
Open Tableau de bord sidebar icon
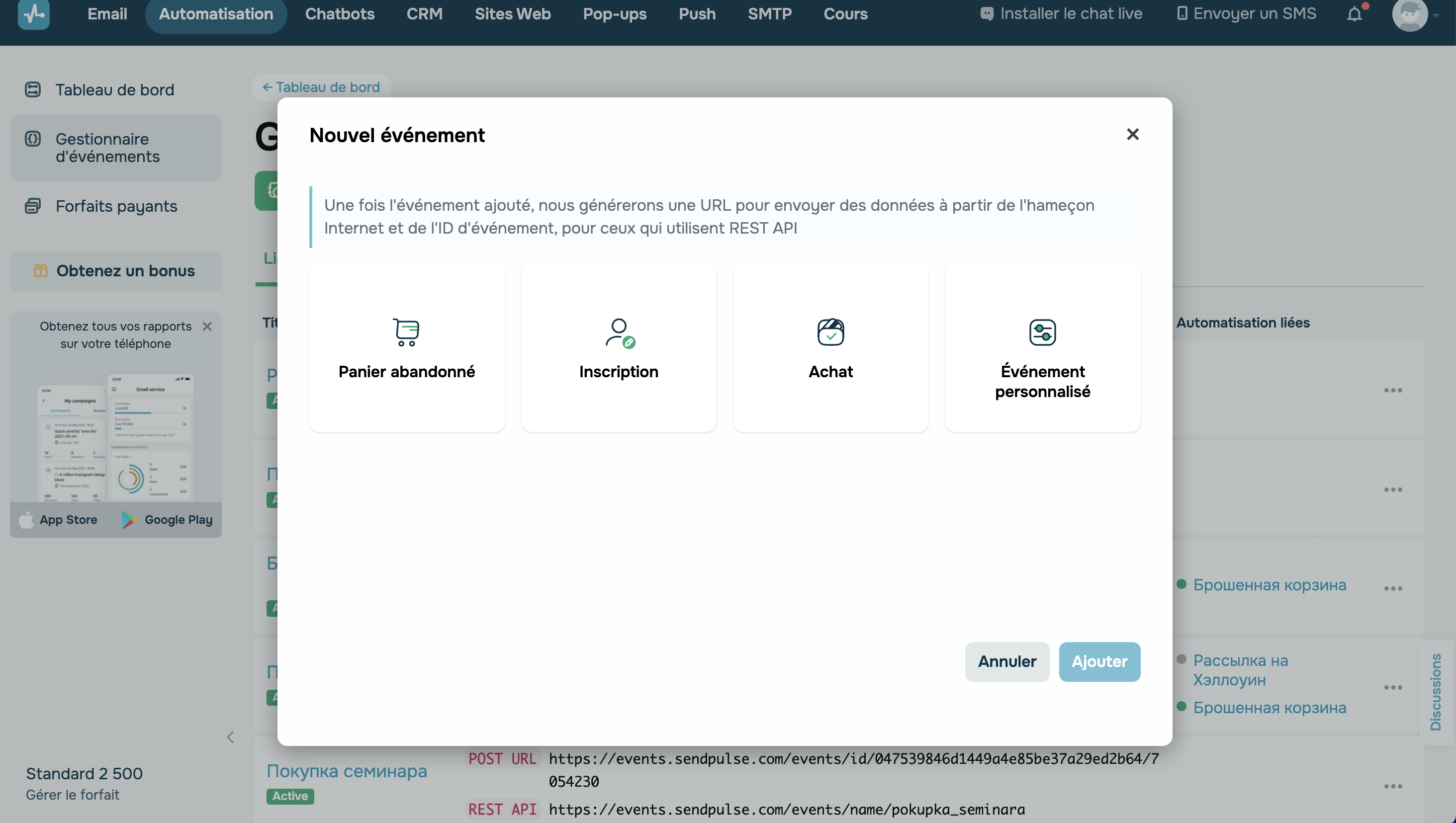click(x=33, y=89)
